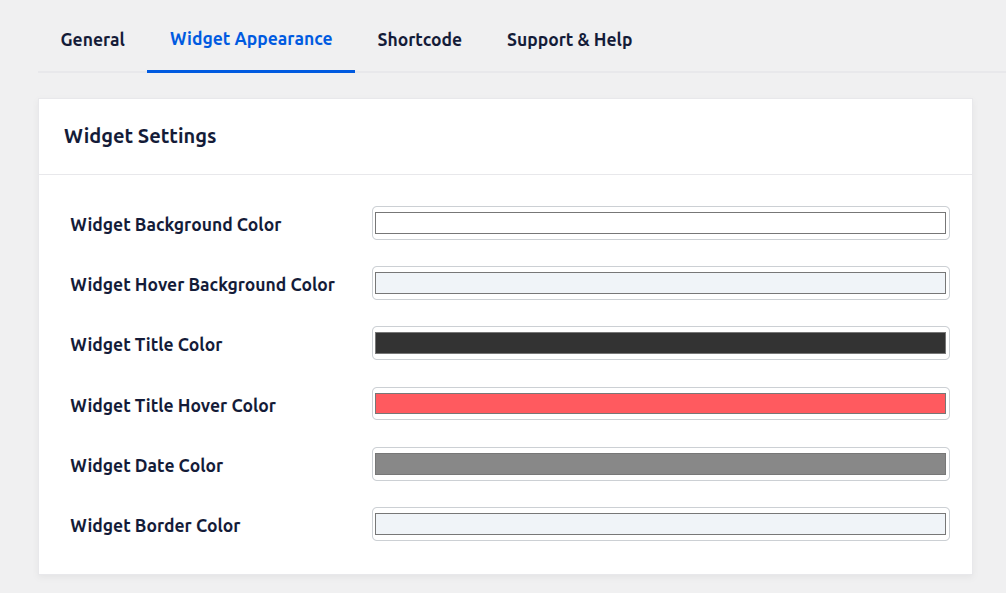Click the Widget Settings panel heading

click(x=140, y=137)
